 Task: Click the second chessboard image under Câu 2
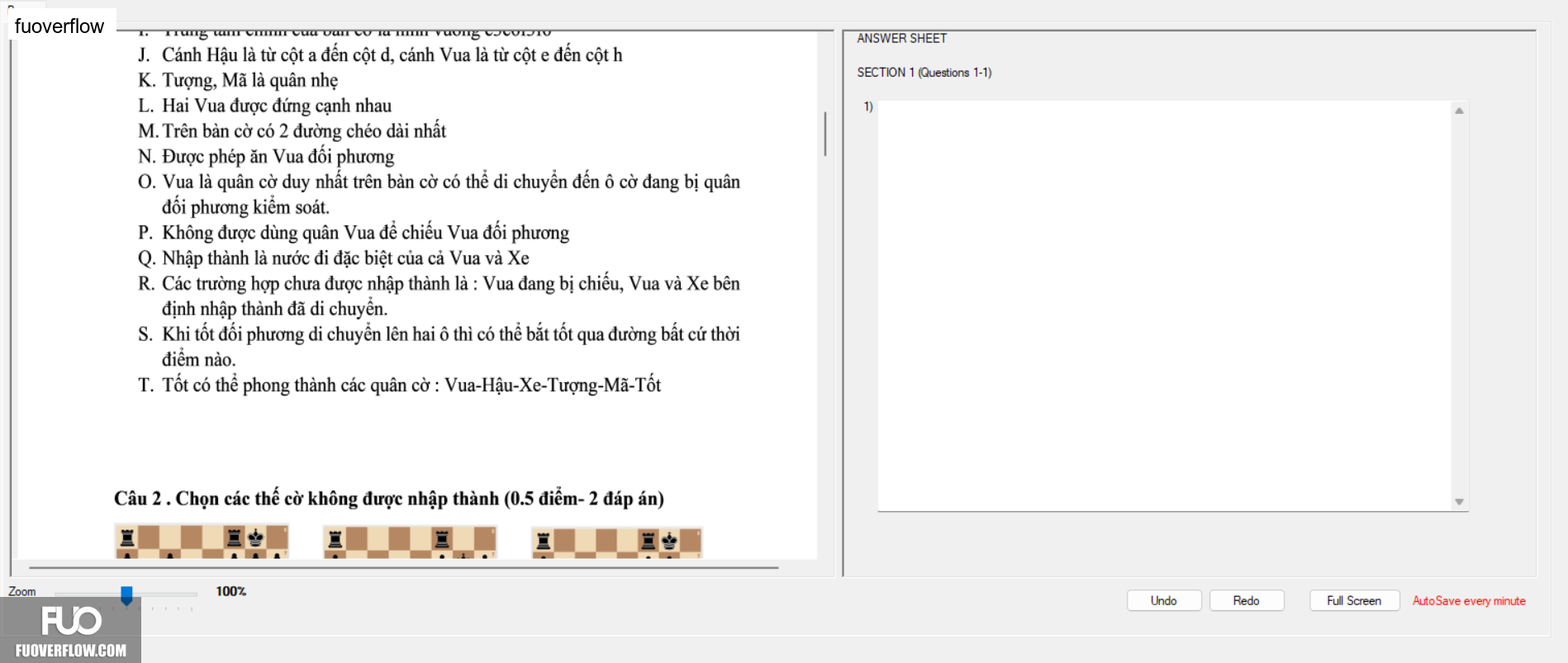[x=410, y=542]
